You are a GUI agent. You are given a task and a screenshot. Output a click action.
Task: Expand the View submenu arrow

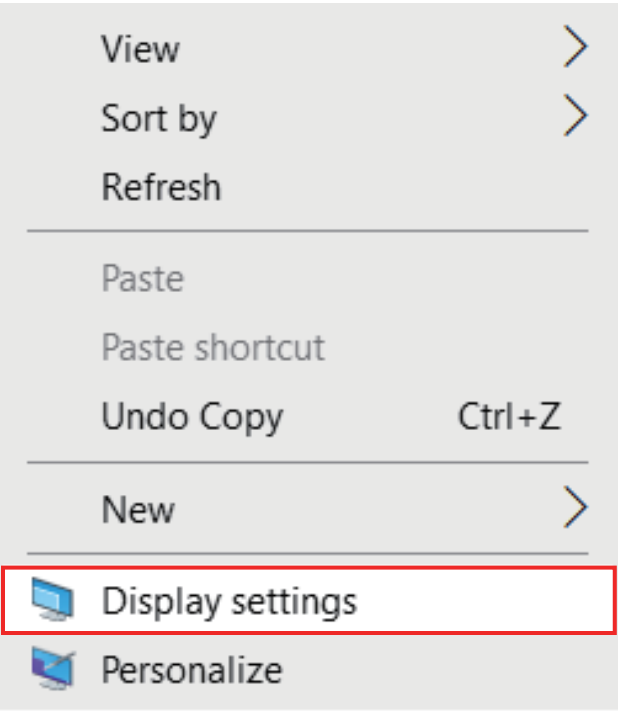(x=574, y=48)
